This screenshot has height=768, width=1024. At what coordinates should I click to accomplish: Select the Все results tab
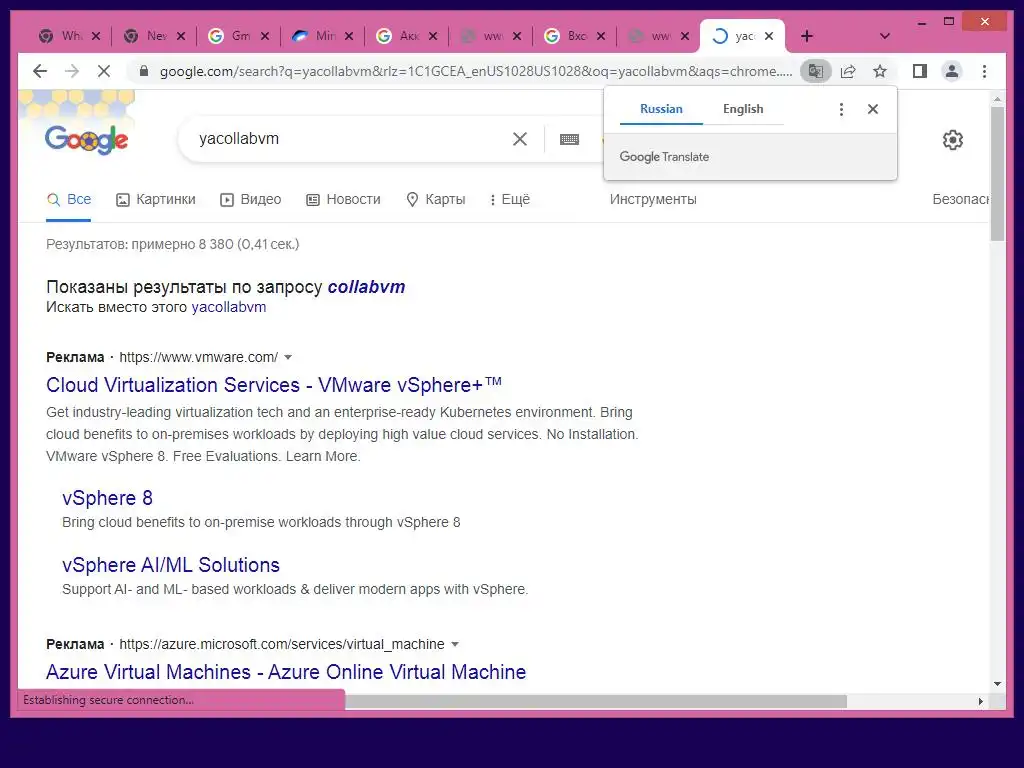69,199
